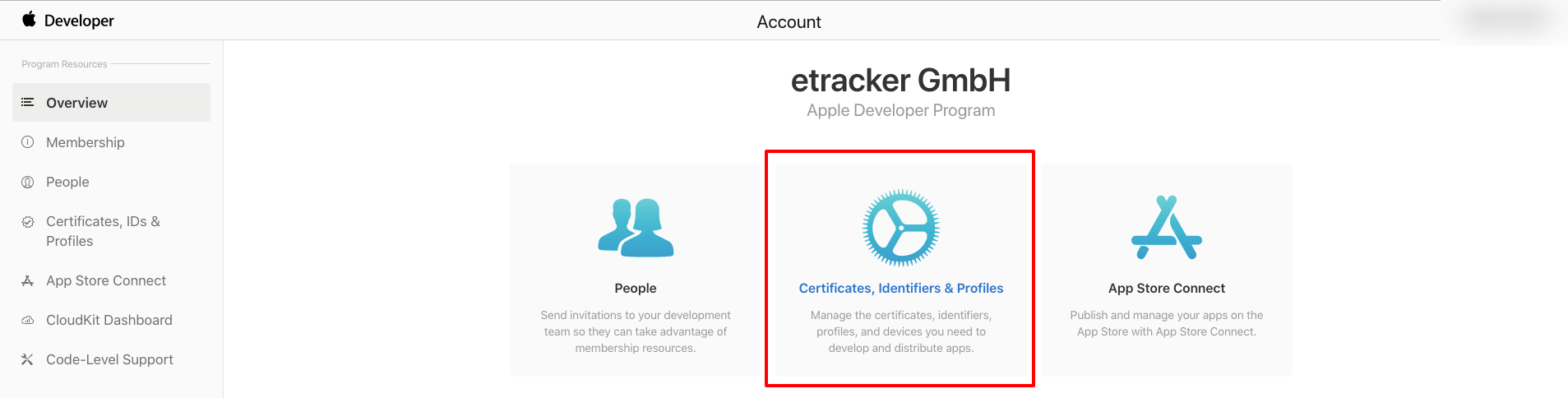Image resolution: width=1568 pixels, height=398 pixels.
Task: Click the blurred account name at top right
Action: [x=1505, y=20]
